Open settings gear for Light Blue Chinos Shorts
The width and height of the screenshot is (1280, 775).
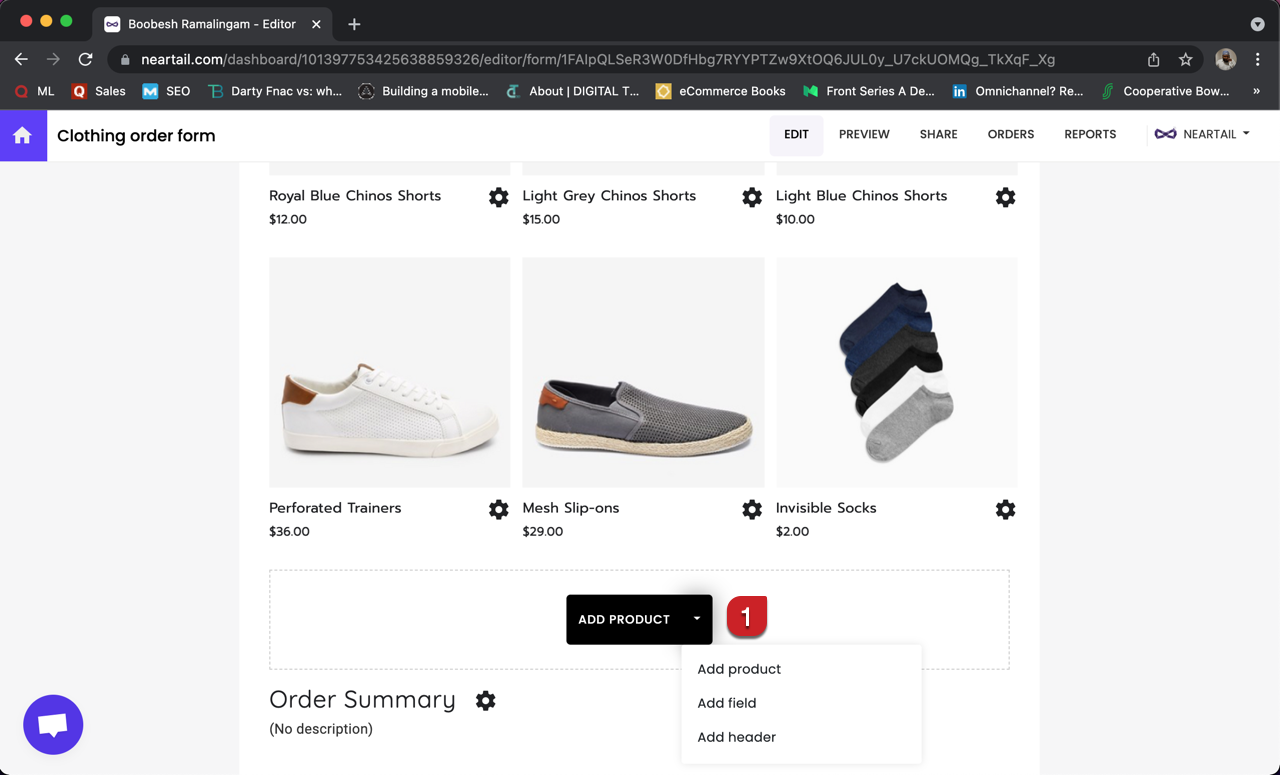pos(1005,198)
